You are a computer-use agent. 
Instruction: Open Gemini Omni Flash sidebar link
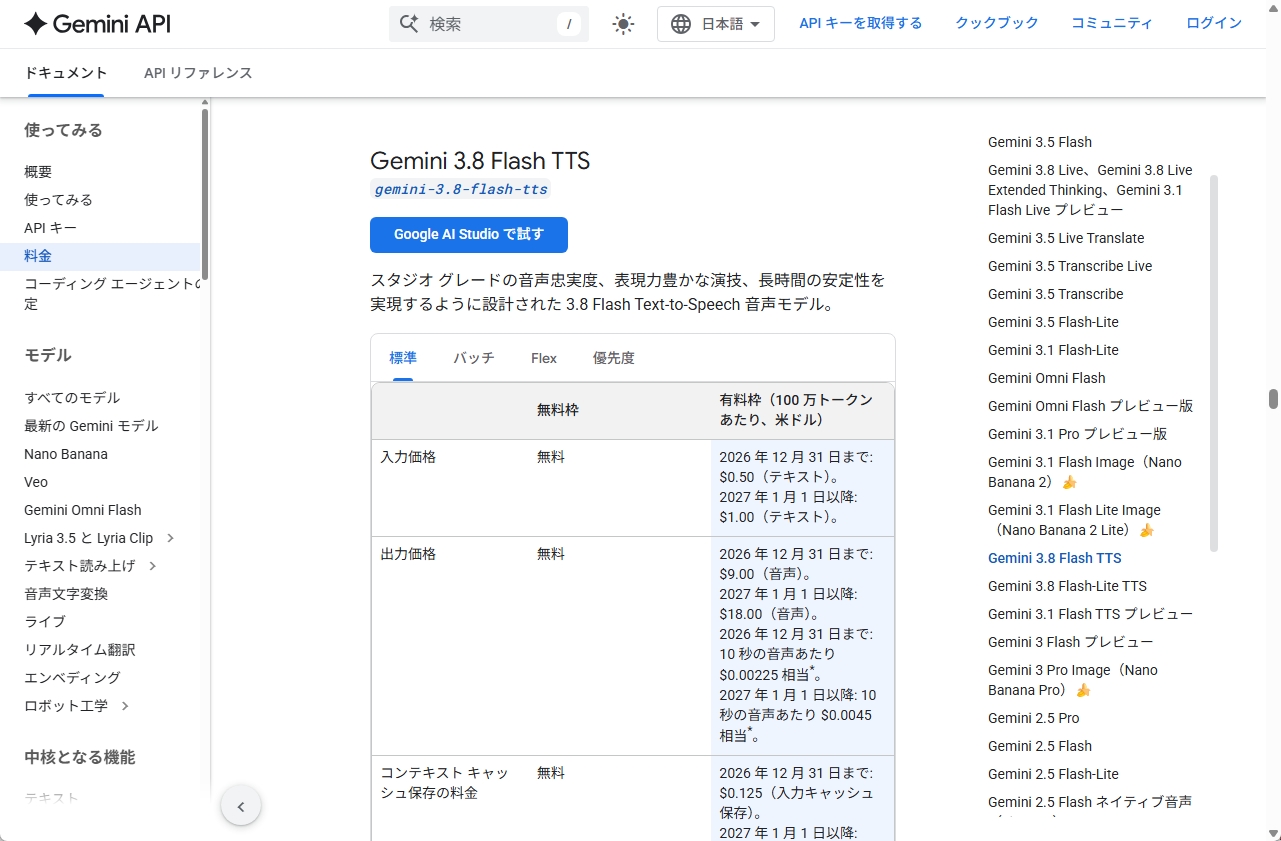coord(83,510)
